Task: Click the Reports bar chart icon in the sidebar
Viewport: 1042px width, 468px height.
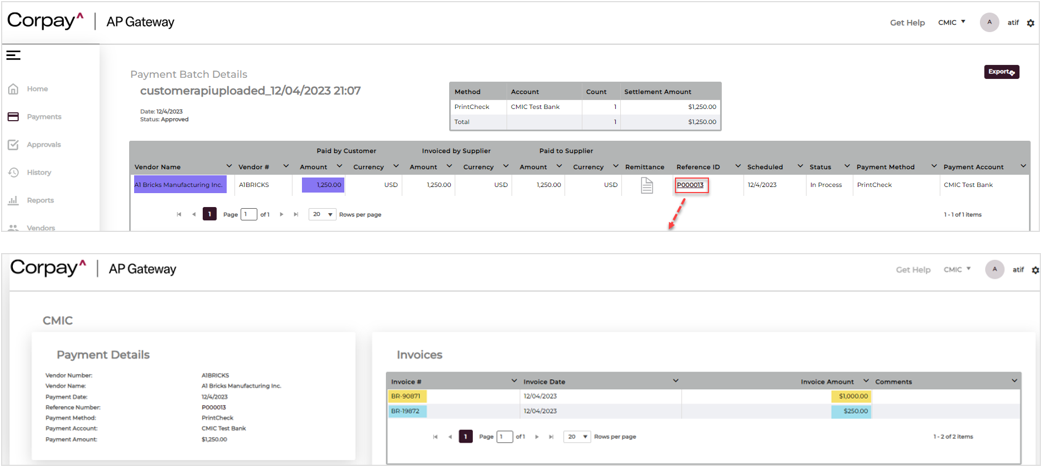Action: click(13, 200)
